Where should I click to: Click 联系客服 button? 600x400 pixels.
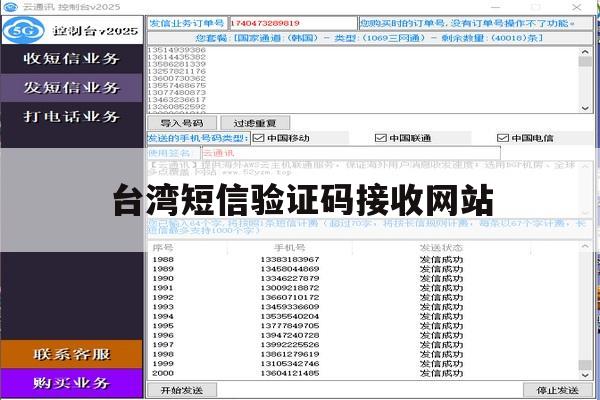(72, 354)
